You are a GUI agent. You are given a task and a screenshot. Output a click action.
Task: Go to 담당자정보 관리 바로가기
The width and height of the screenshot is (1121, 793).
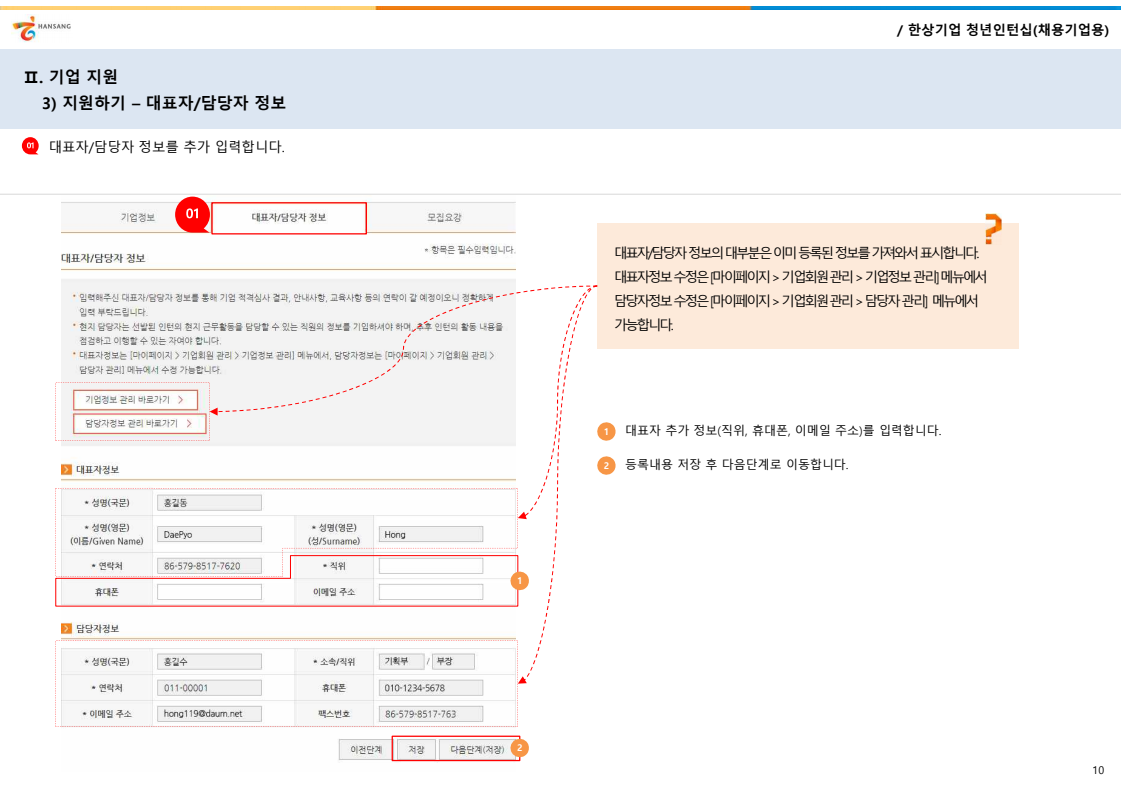139,424
